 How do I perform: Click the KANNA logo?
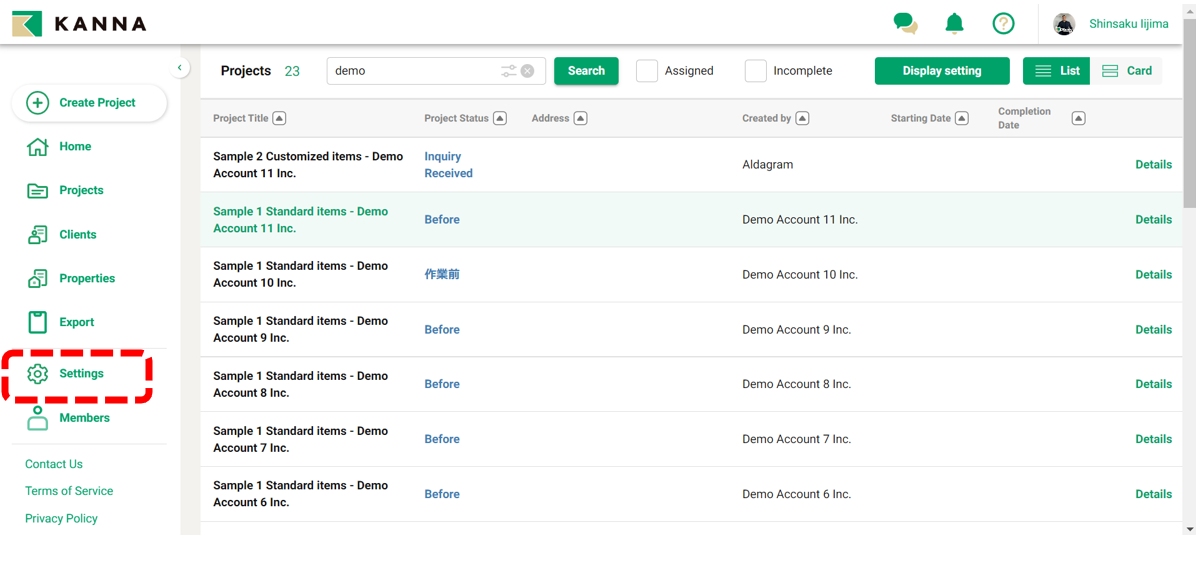79,23
